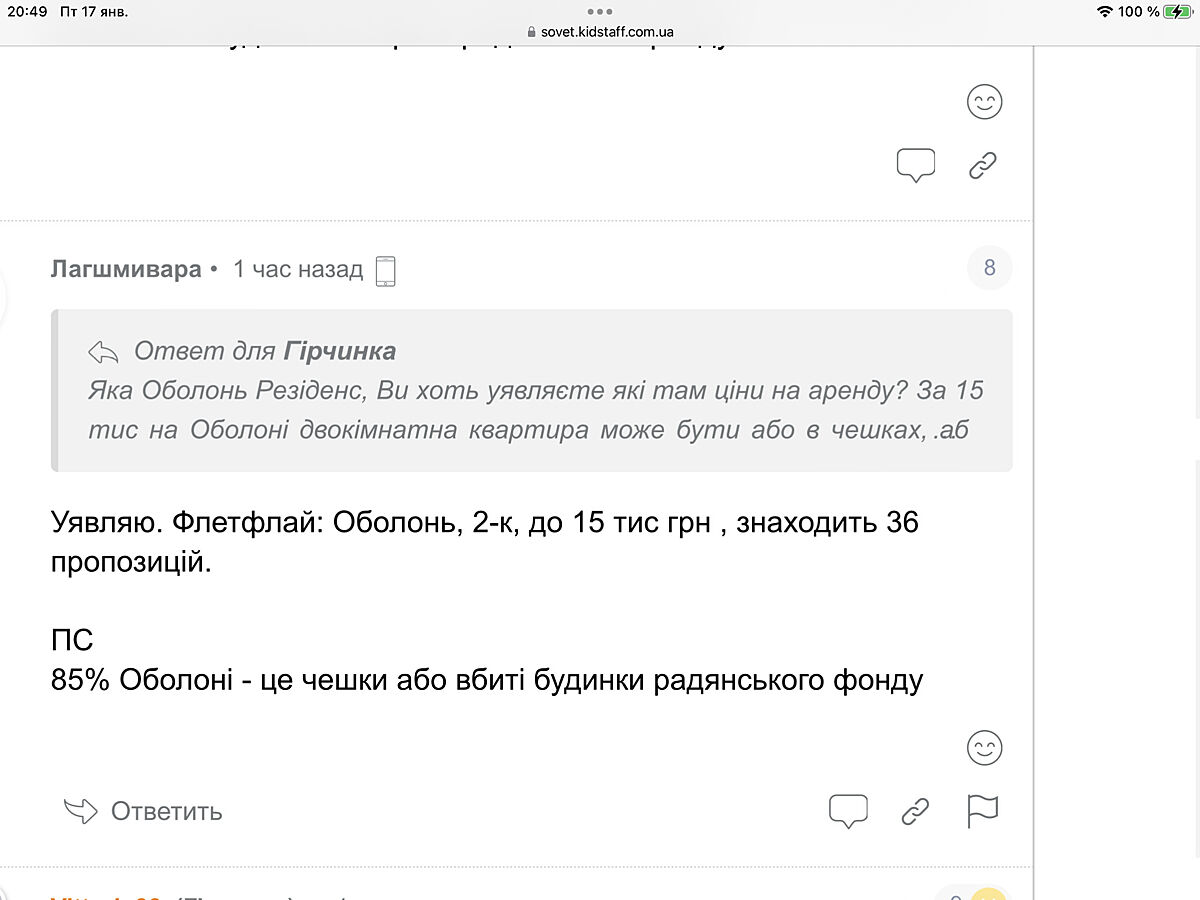The width and height of the screenshot is (1200, 900).
Task: Click the mobile phone icon beside timestamp
Action: (385, 270)
